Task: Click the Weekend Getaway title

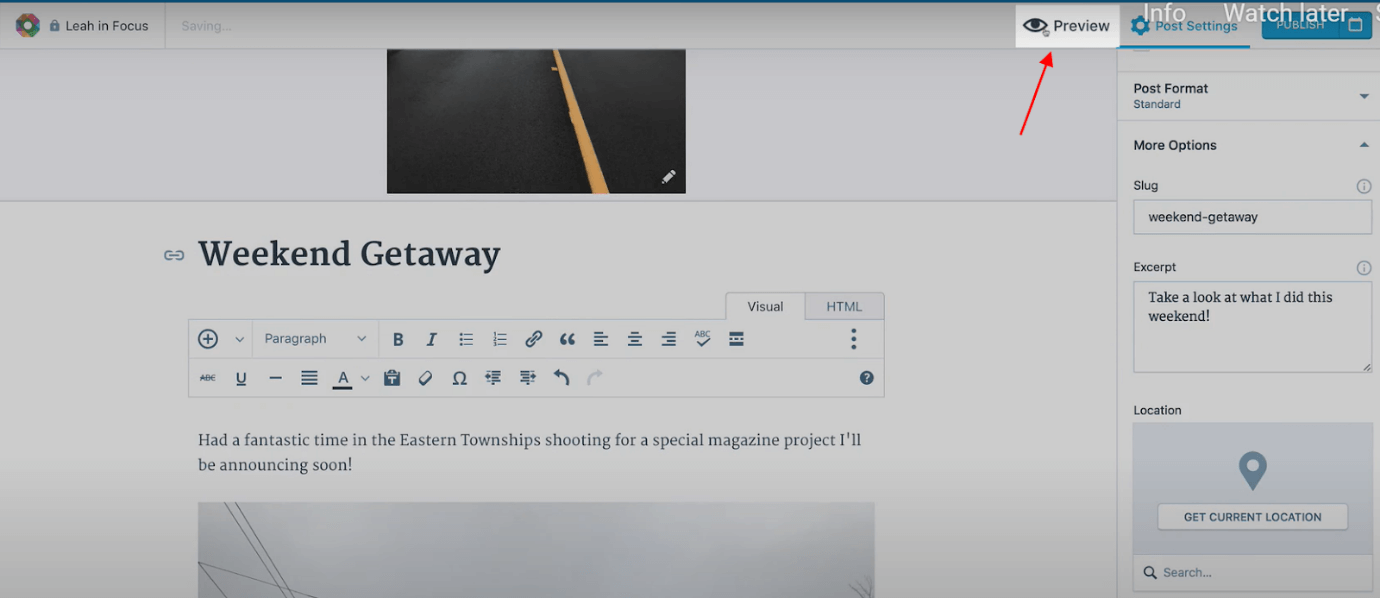Action: coord(349,255)
